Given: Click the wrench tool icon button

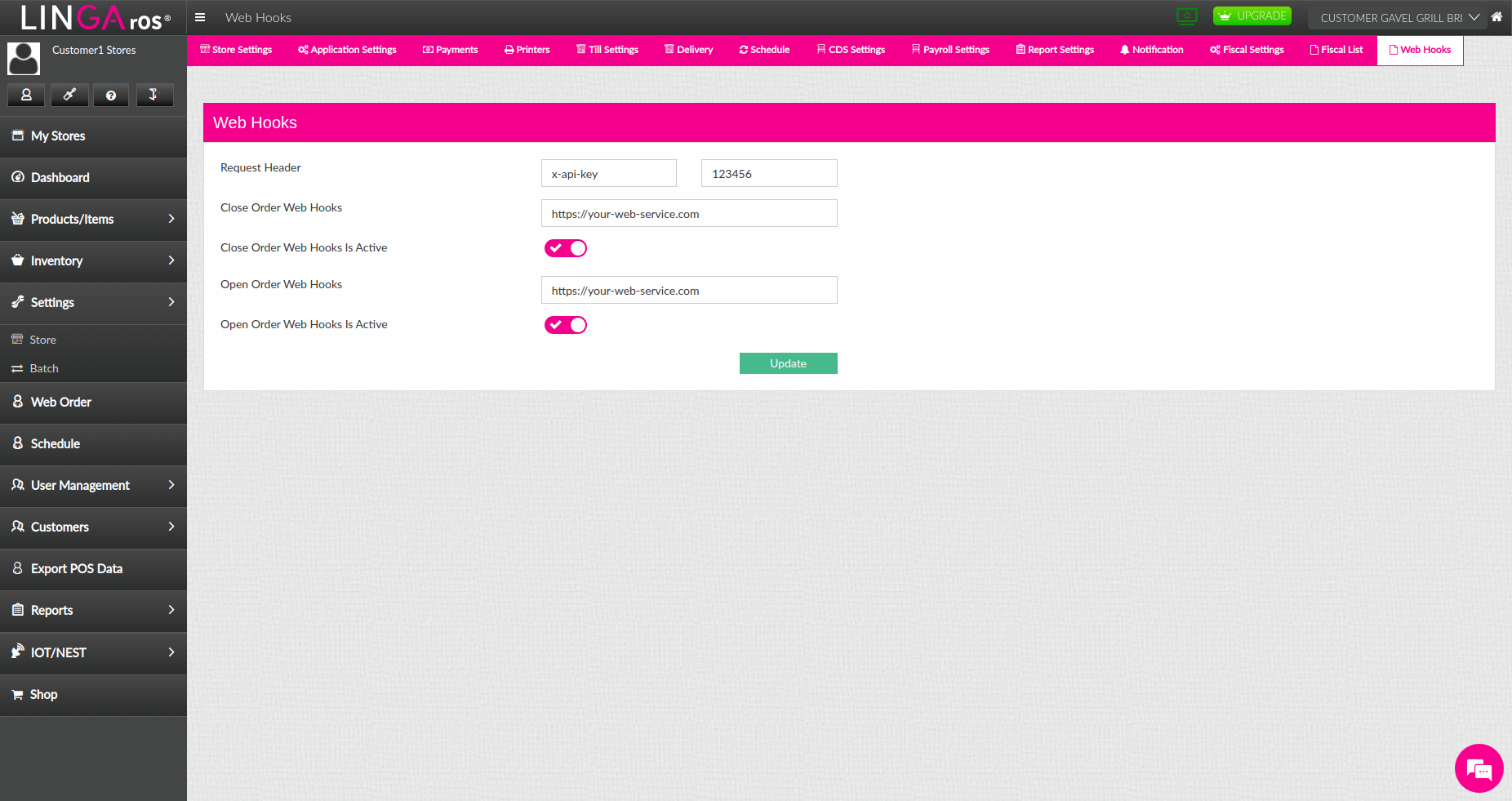Looking at the screenshot, I should (x=69, y=96).
